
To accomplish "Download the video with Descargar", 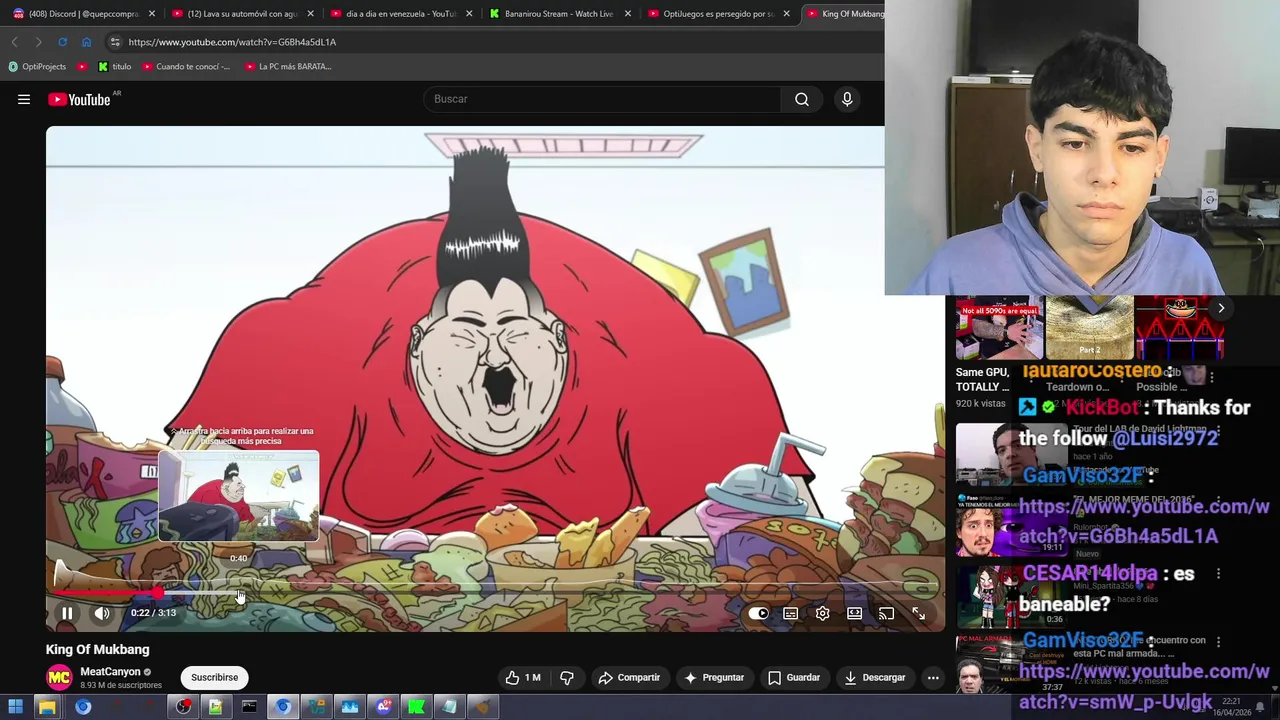I will (x=875, y=677).
